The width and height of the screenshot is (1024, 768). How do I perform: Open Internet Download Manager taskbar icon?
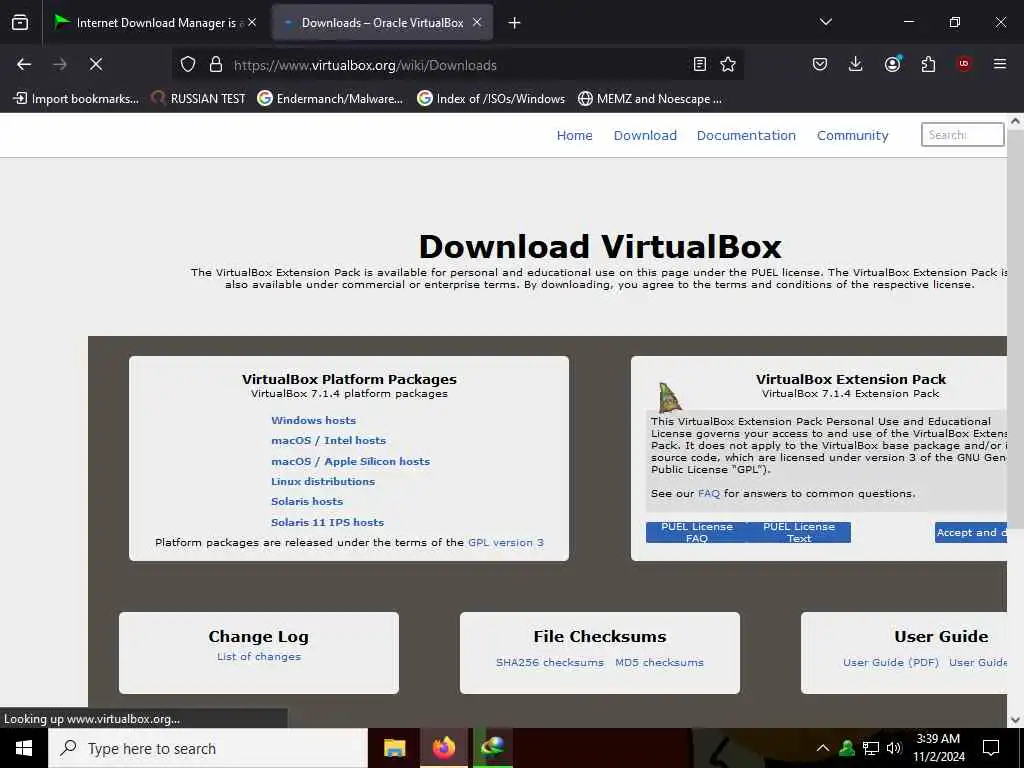492,748
